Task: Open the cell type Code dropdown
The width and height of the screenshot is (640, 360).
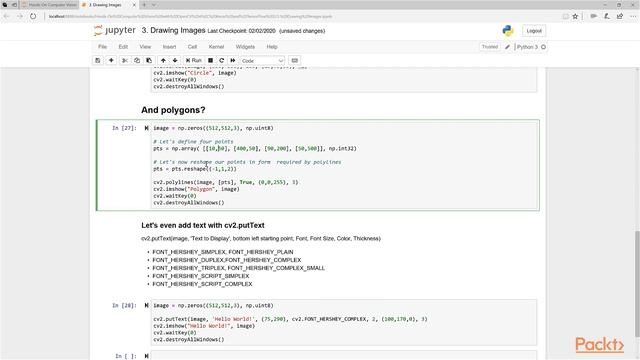Action: tap(262, 61)
